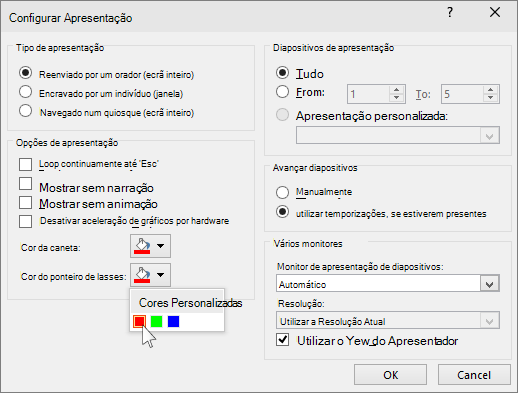
Task: Click the help question mark icon
Action: click(450, 13)
